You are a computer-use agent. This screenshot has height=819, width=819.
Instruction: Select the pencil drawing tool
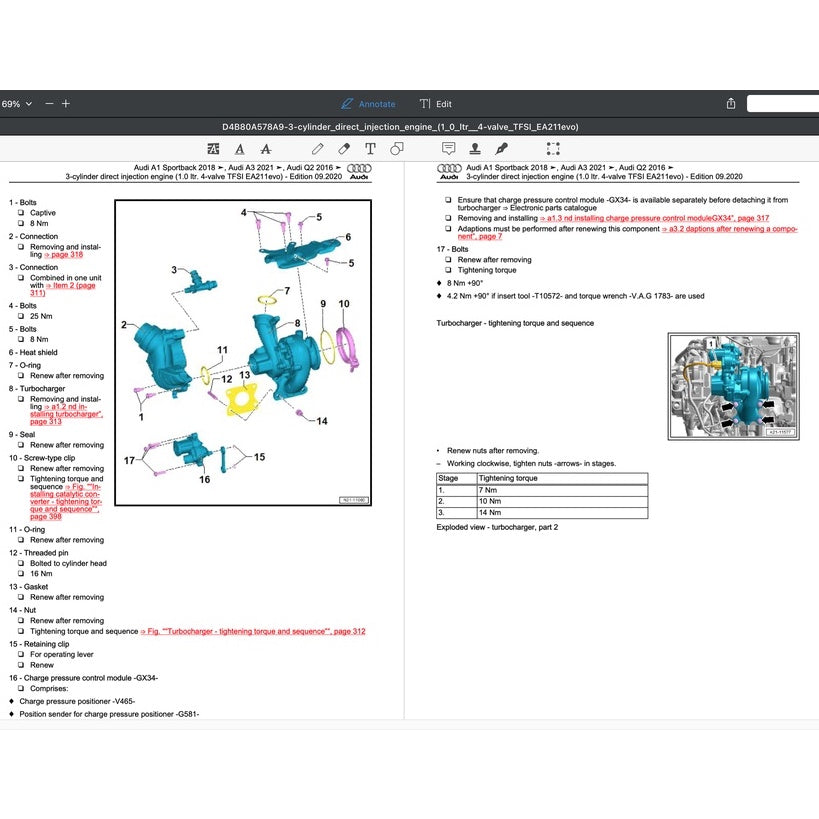coord(318,149)
